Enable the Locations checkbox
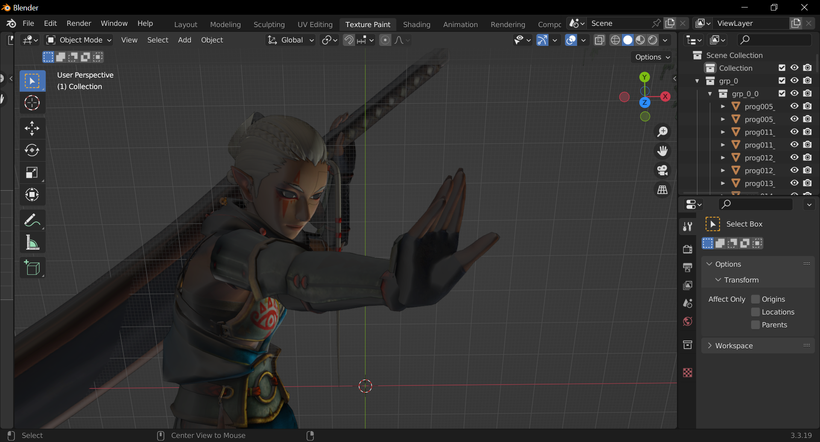This screenshot has width=820, height=442. pyautogui.click(x=755, y=312)
